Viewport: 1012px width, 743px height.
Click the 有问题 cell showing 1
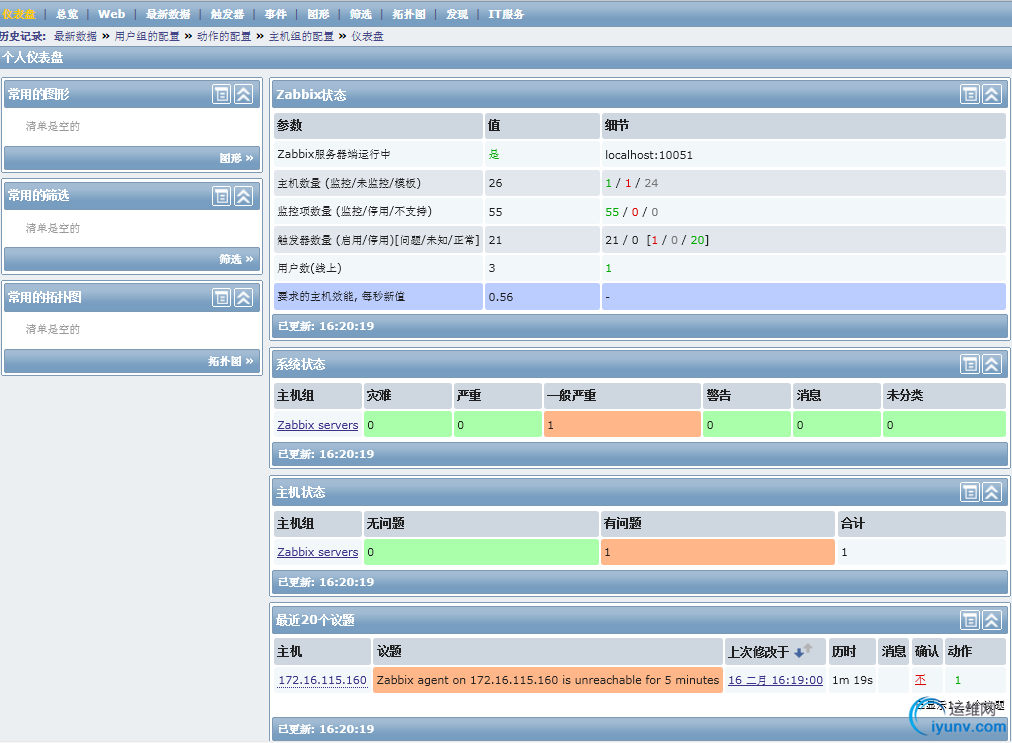click(x=718, y=552)
